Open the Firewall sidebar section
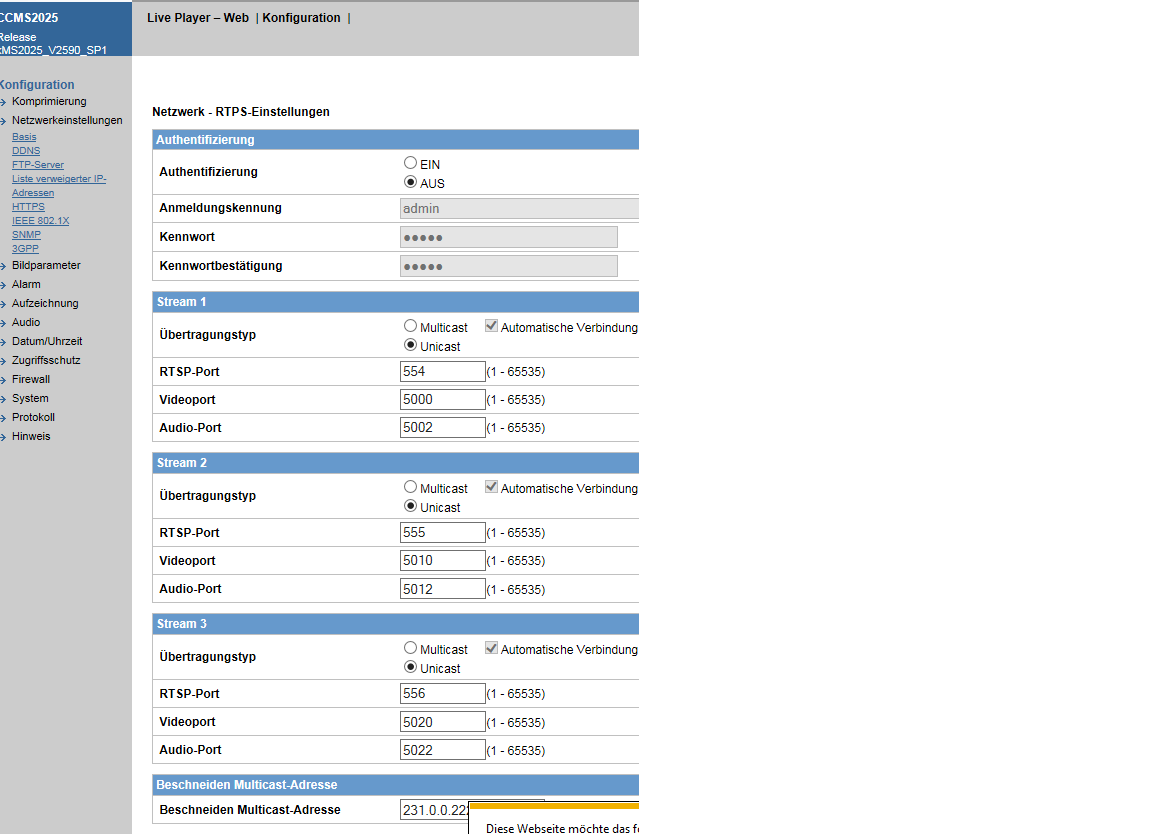Viewport: 1152px width, 834px height. (x=30, y=380)
